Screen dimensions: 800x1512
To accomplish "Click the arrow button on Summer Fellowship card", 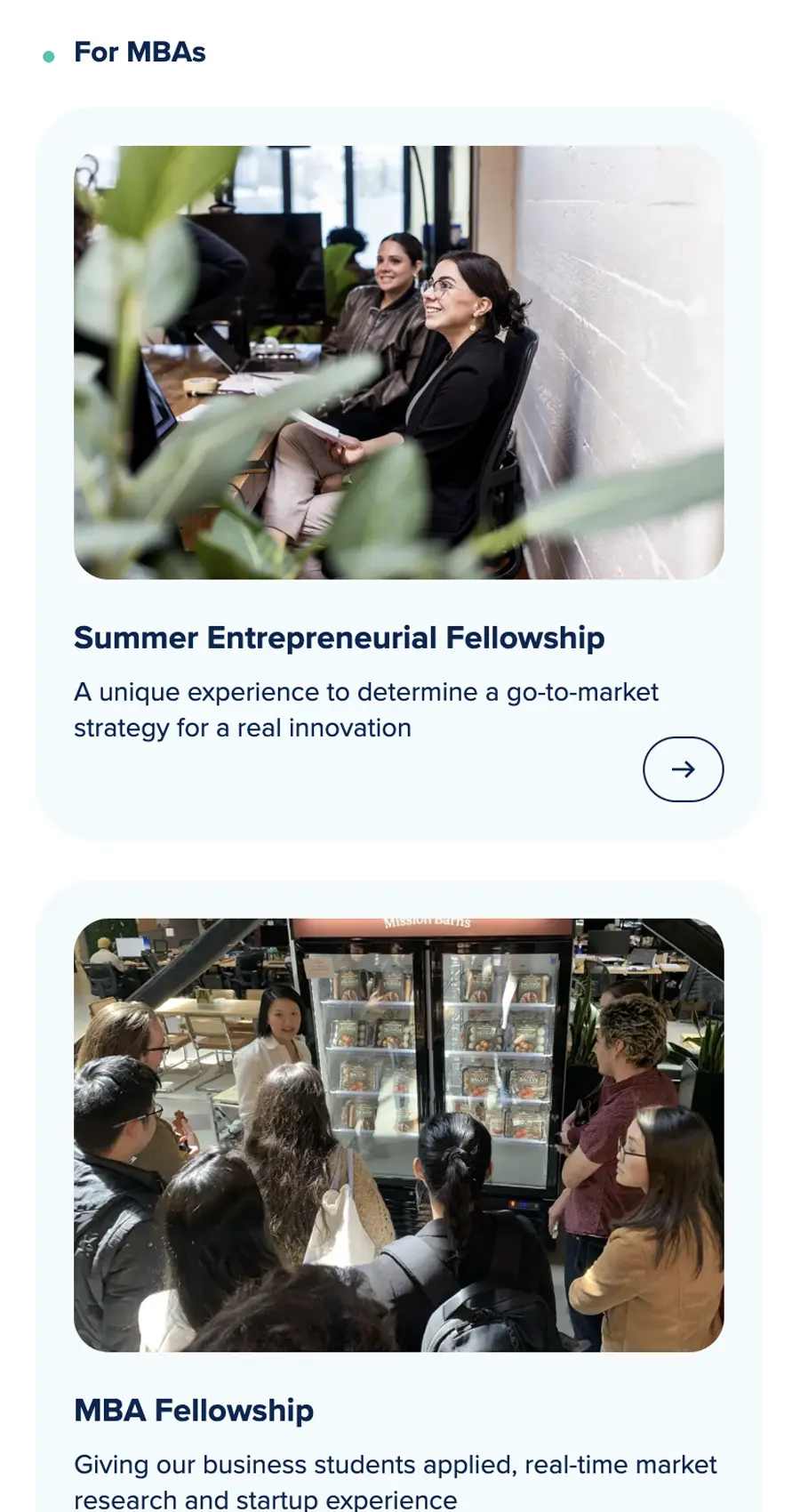I will click(683, 769).
